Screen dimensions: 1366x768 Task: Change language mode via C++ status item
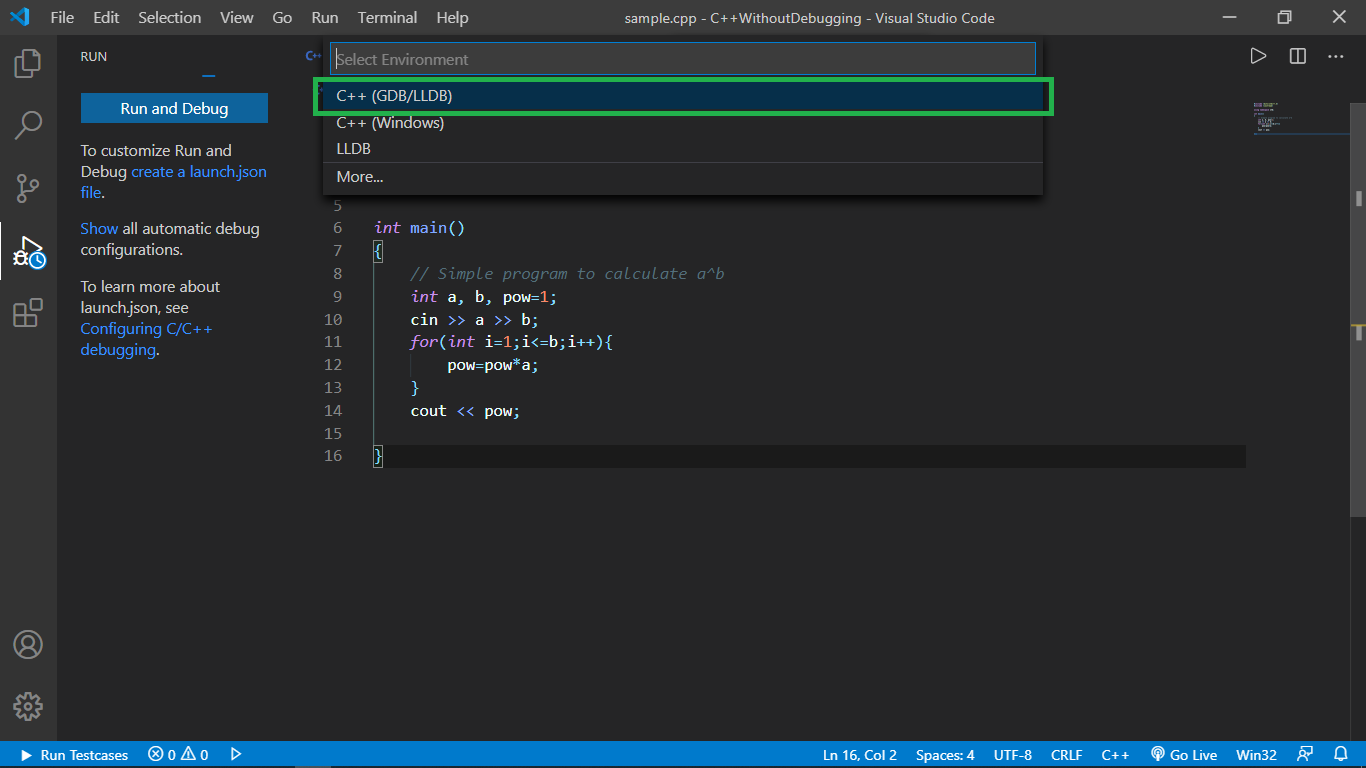[x=1115, y=755]
